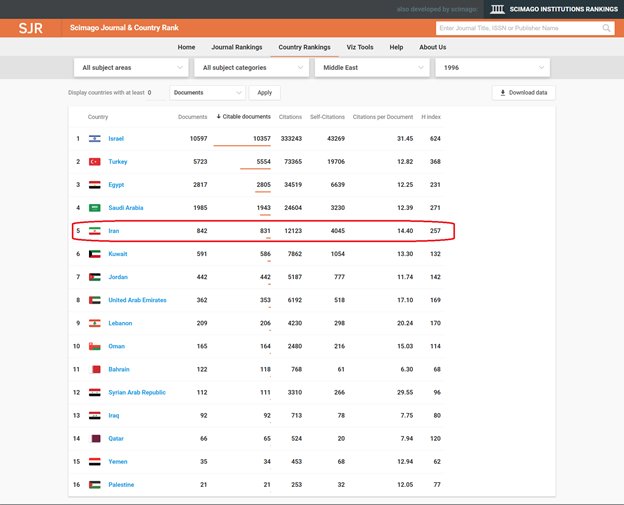Click the Download data button
The height and width of the screenshot is (505, 624).
tap(524, 93)
